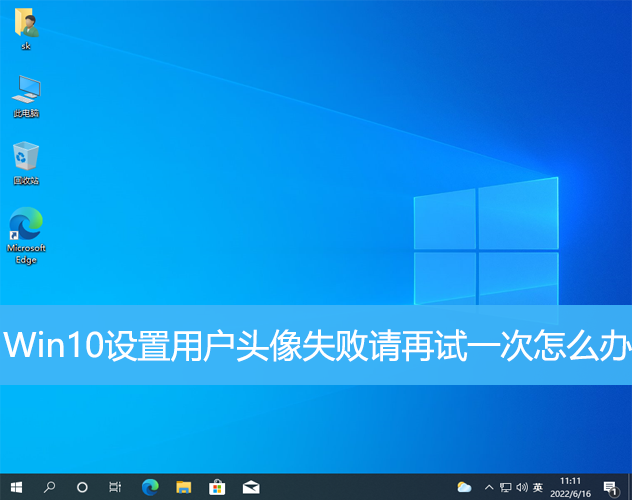
Task: Open Microsoft Store from the taskbar
Action: click(217, 487)
